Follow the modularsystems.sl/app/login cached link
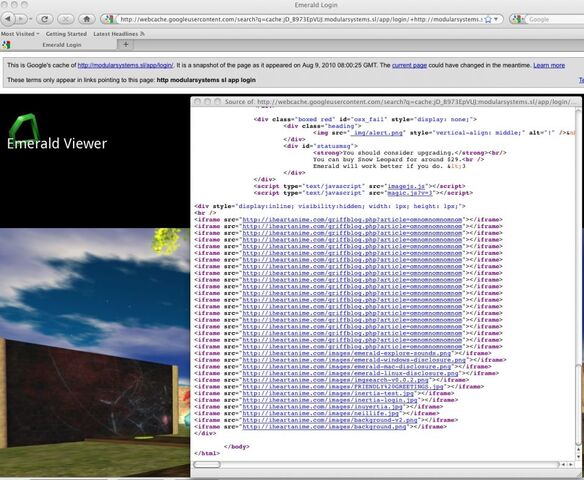The height and width of the screenshot is (480, 584). (126, 65)
